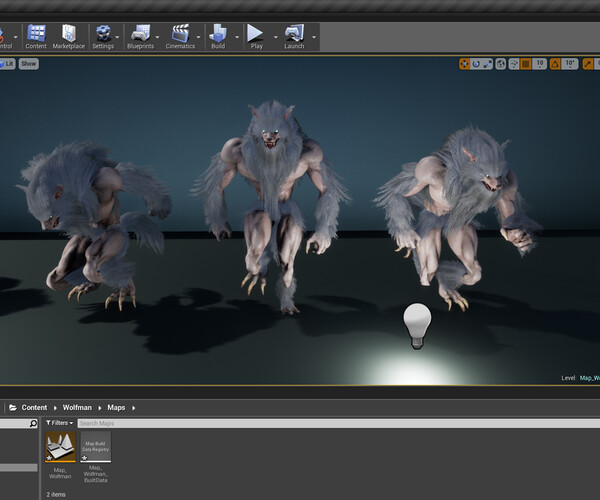Image resolution: width=600 pixels, height=500 pixels.
Task: Open the Content browser from toolbar
Action: [x=36, y=37]
